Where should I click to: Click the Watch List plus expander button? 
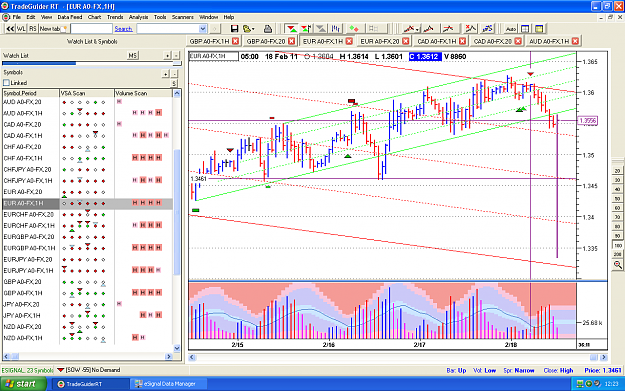click(x=168, y=55)
